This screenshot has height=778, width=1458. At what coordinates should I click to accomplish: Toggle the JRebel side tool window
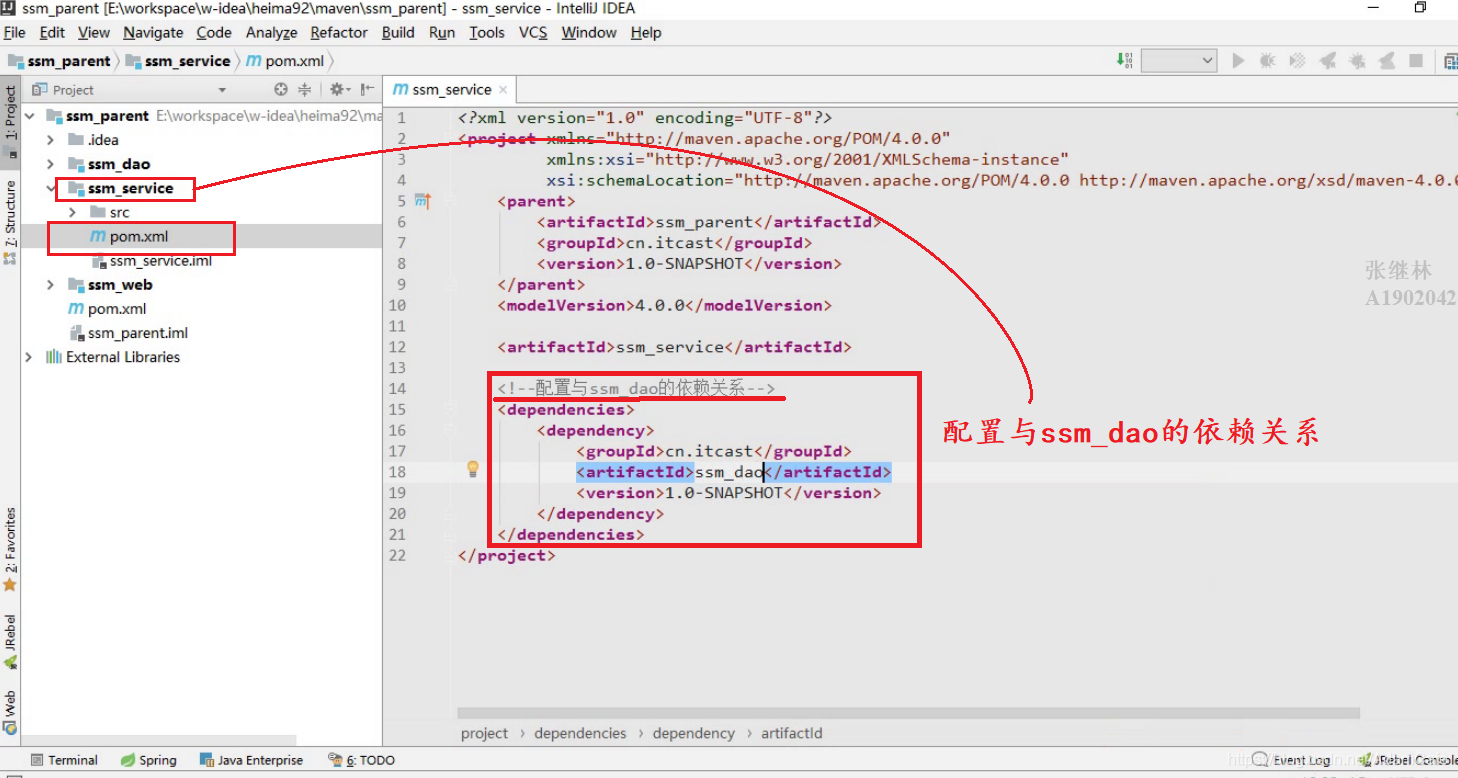click(10, 642)
